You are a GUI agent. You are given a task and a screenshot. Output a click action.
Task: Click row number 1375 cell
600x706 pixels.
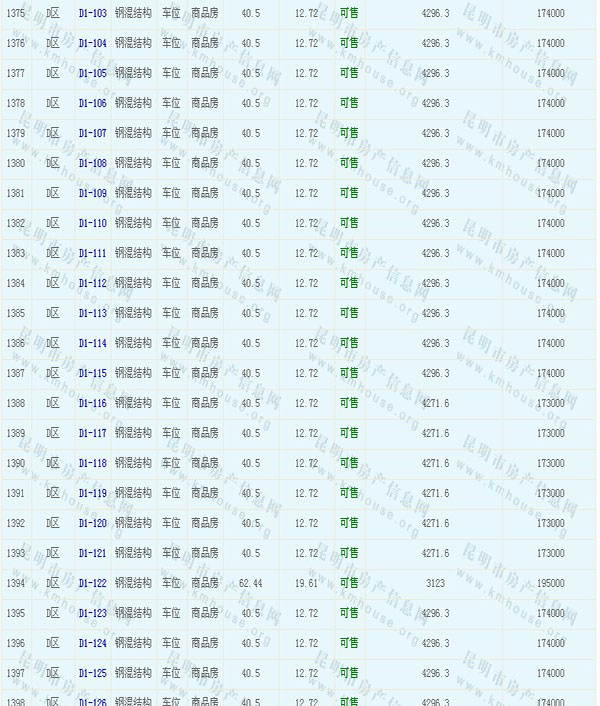click(16, 14)
